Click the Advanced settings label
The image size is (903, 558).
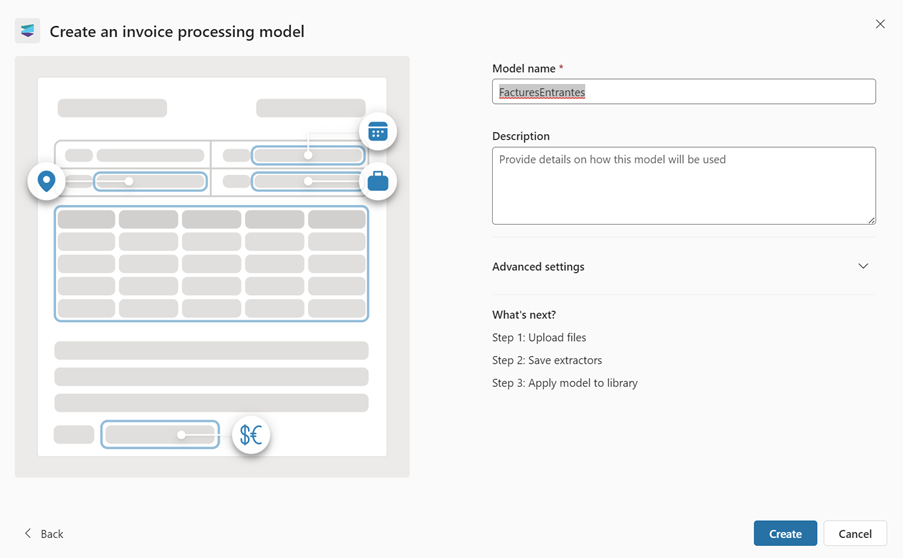[538, 267]
